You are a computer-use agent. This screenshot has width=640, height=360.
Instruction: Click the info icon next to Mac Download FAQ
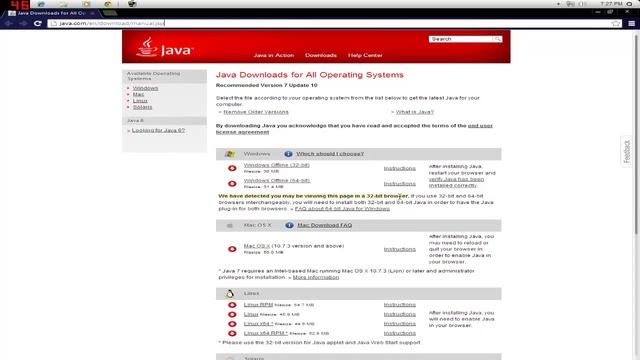pos(289,225)
